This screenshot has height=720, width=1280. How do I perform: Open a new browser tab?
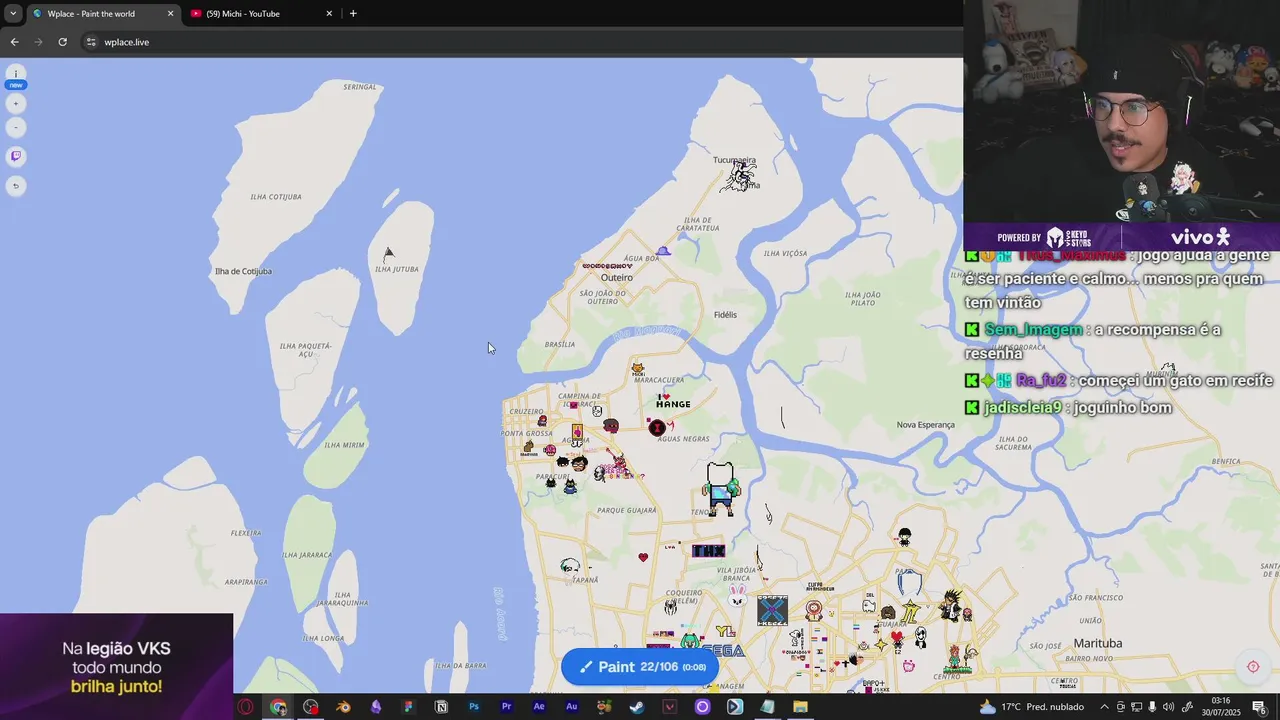[x=353, y=14]
